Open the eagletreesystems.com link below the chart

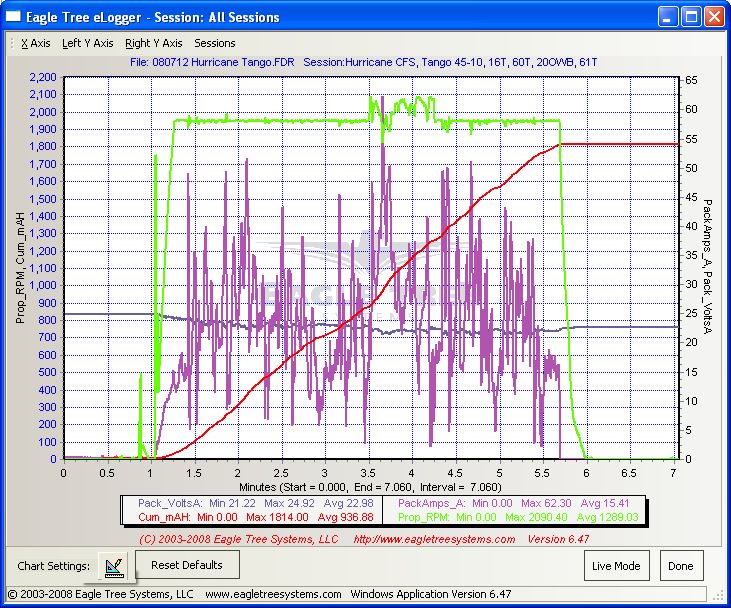click(x=434, y=539)
